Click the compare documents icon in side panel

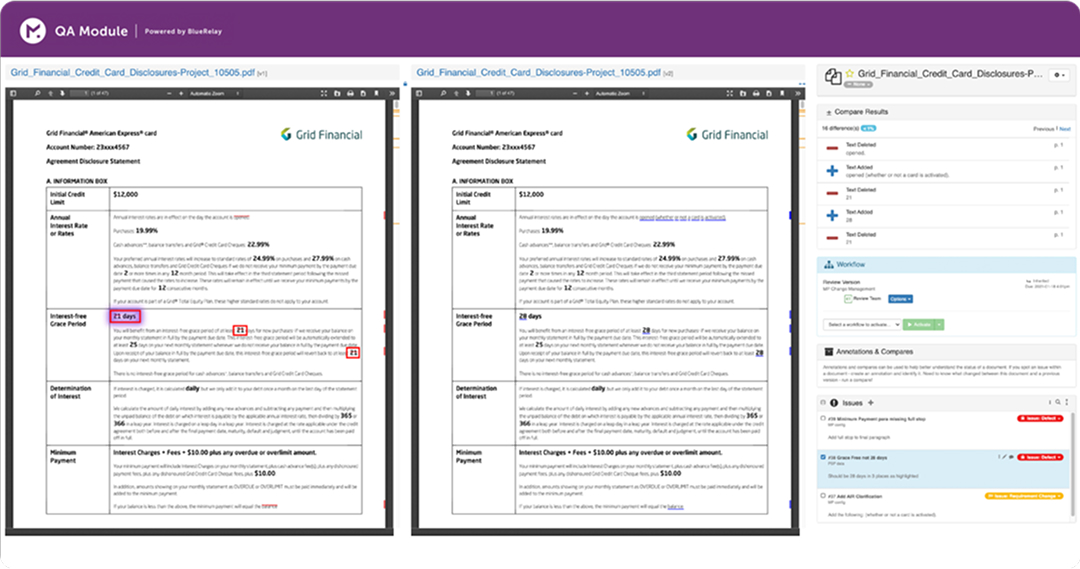click(833, 77)
